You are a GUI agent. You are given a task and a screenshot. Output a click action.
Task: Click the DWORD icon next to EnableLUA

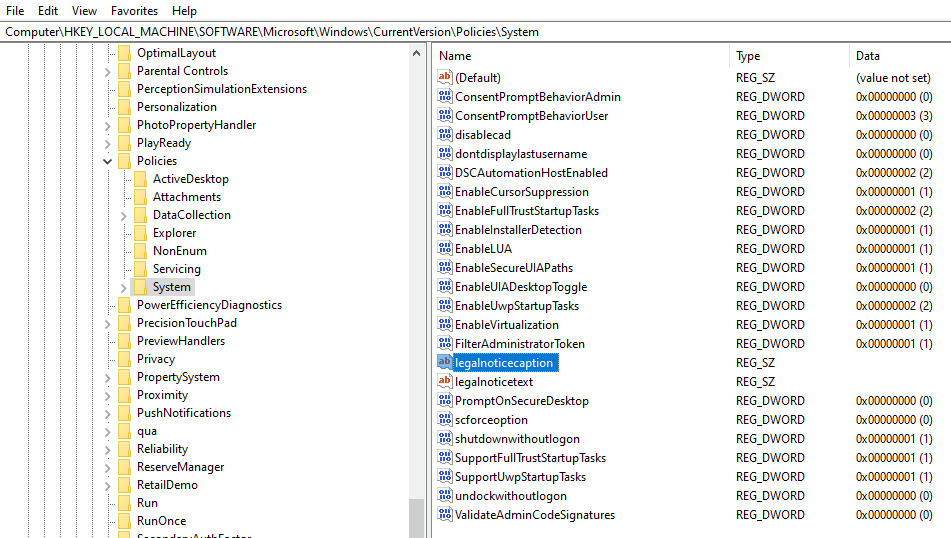pos(445,249)
